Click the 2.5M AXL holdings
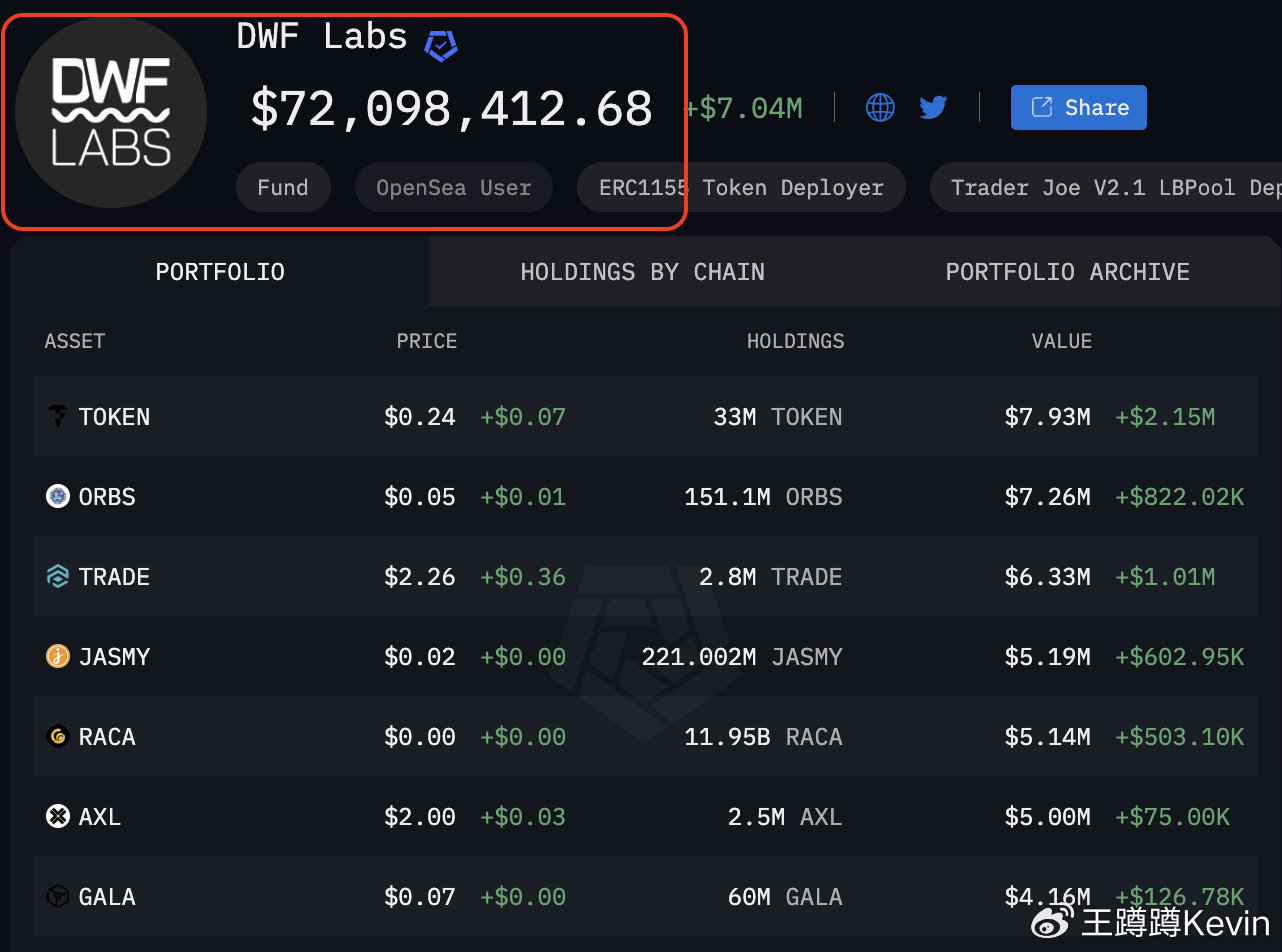This screenshot has width=1282, height=952. point(785,817)
